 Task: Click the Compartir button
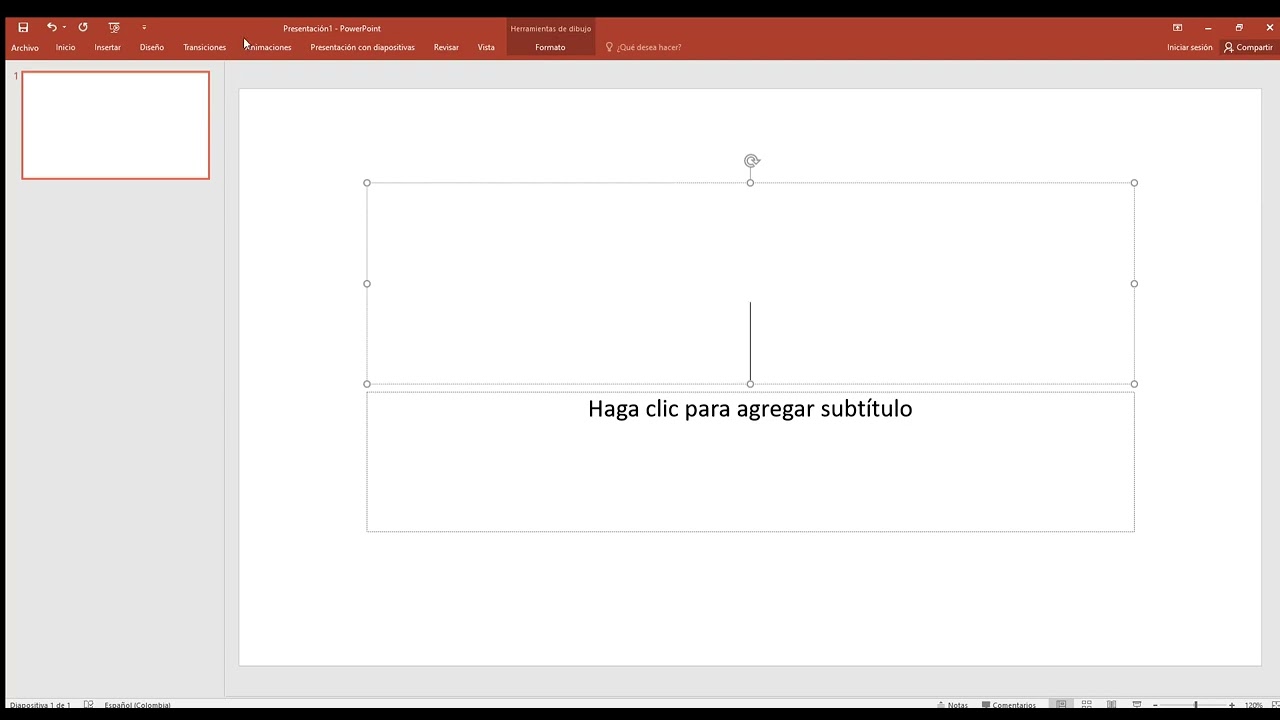point(1248,48)
